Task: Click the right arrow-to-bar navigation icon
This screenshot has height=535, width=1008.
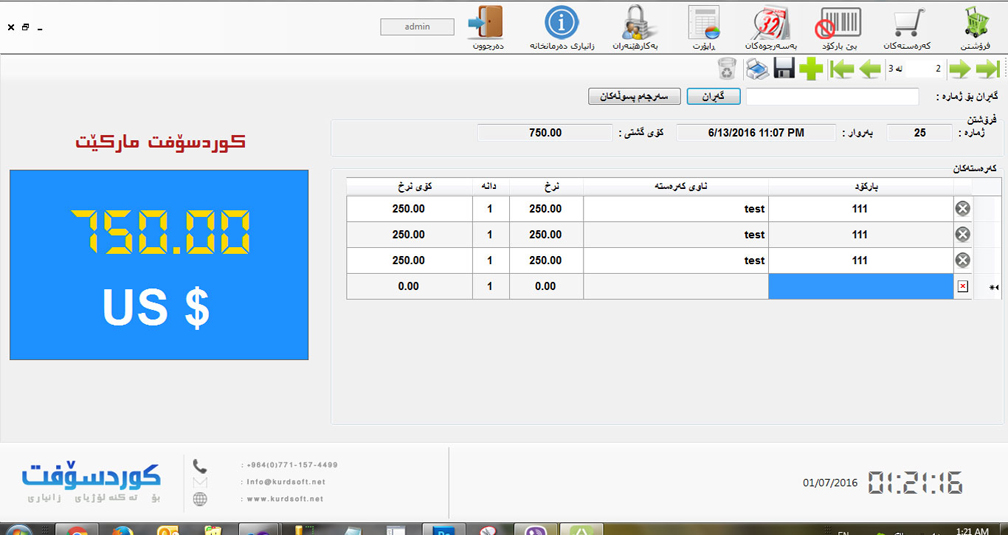Action: coord(988,68)
